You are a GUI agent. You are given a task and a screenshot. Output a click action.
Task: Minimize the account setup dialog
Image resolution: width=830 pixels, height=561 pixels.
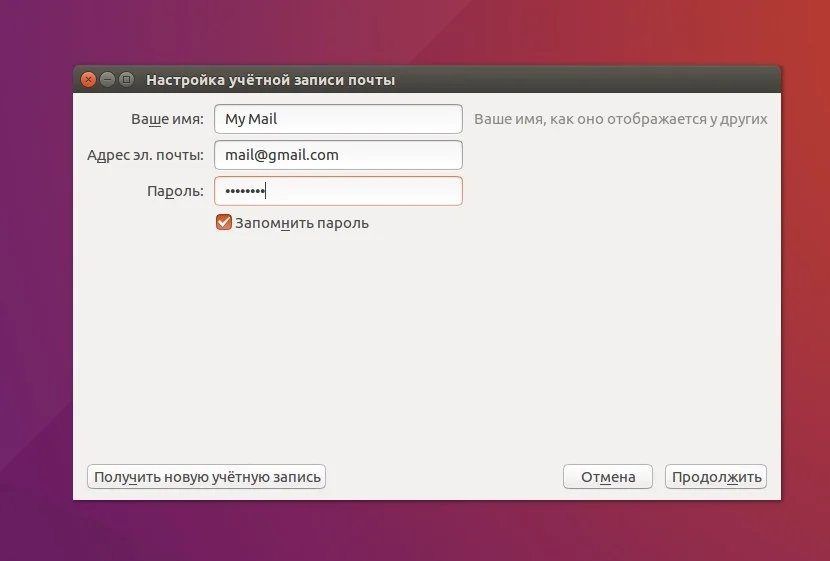tap(107, 80)
